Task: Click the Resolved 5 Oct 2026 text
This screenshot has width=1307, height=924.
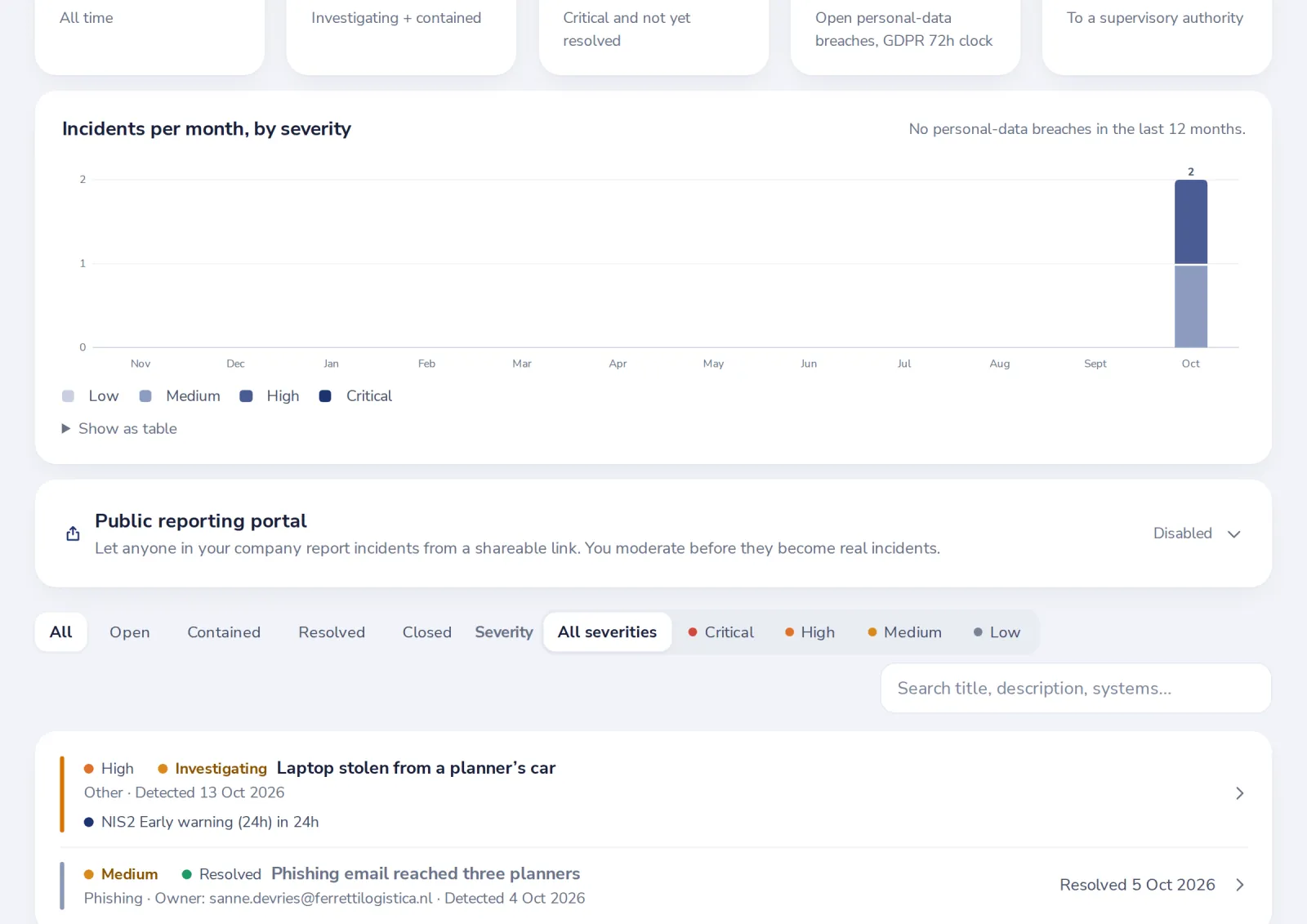Action: (1137, 885)
